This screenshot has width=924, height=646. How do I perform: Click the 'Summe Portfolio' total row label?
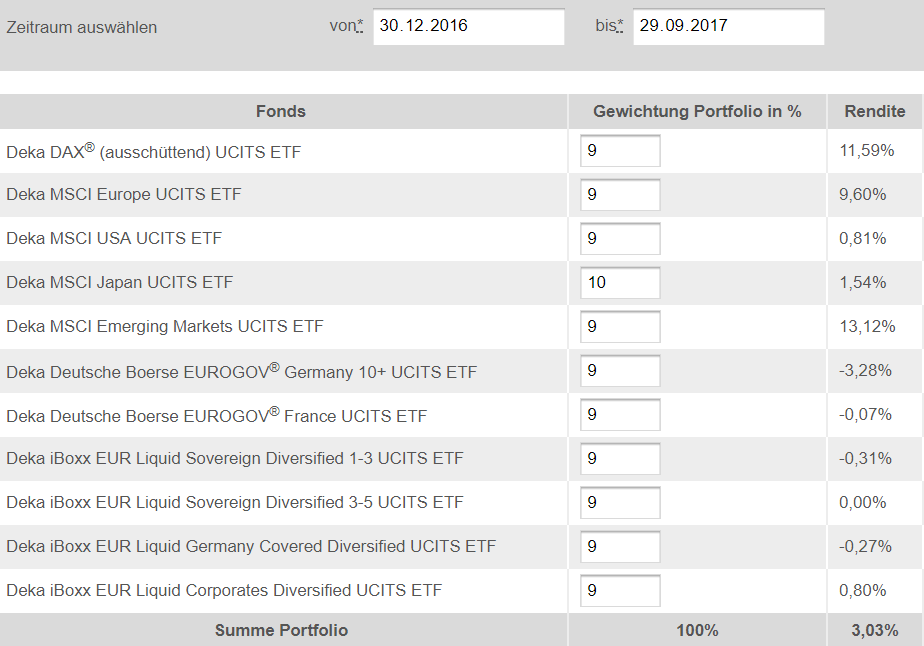281,630
